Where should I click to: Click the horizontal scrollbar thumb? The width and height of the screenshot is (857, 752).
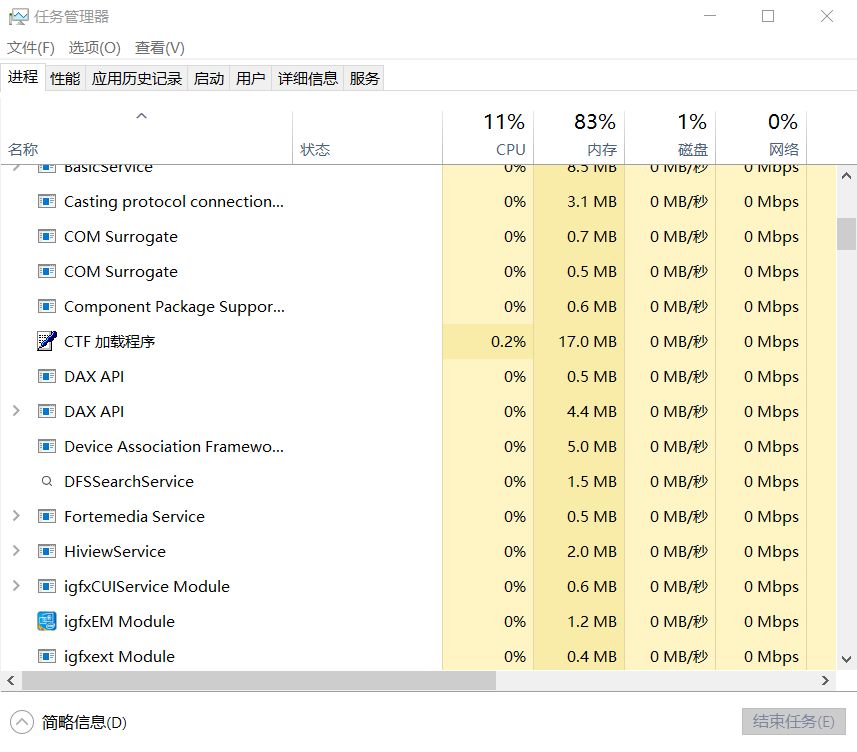point(259,680)
